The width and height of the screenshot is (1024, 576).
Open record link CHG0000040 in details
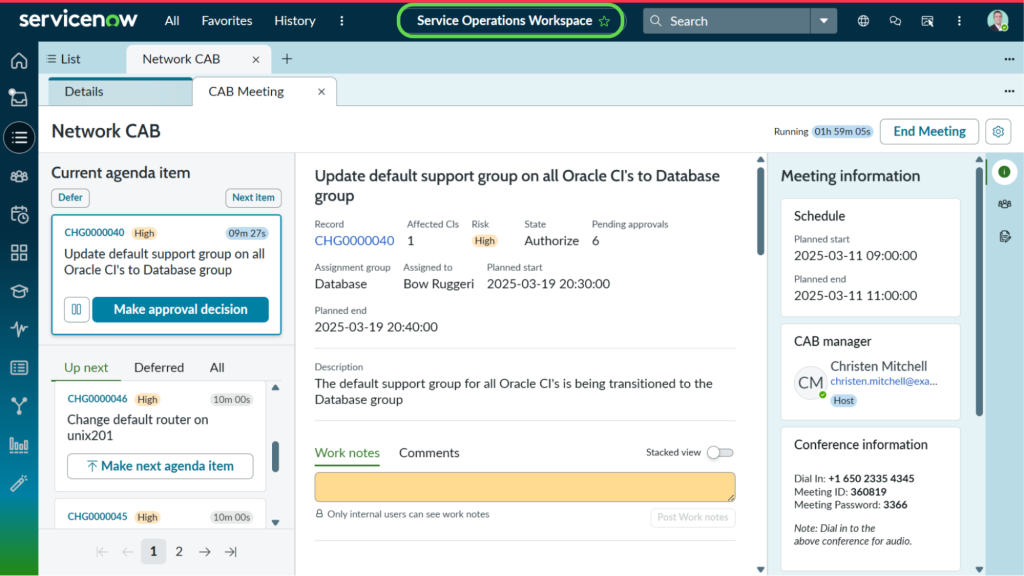(x=355, y=241)
